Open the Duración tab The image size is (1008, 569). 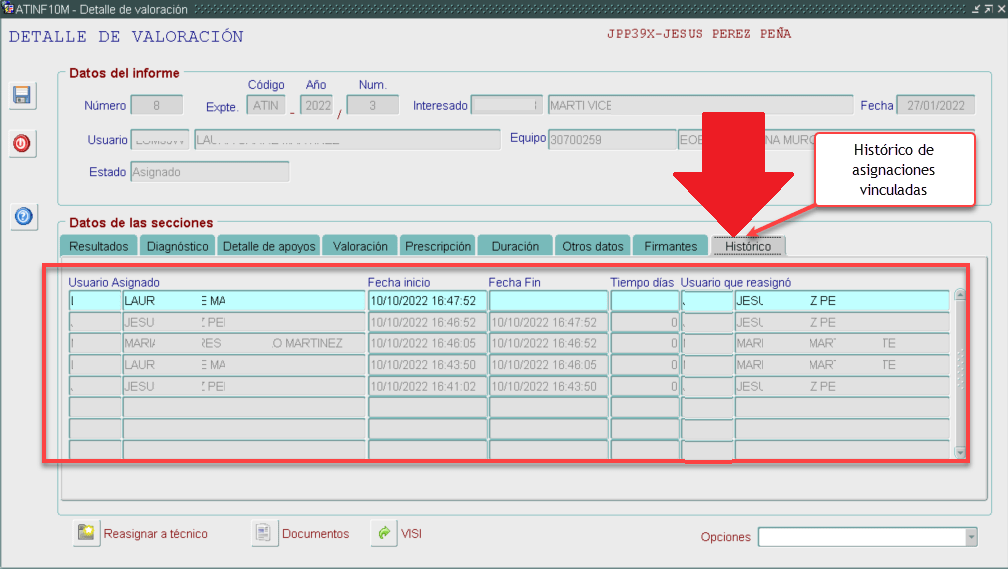tap(515, 246)
